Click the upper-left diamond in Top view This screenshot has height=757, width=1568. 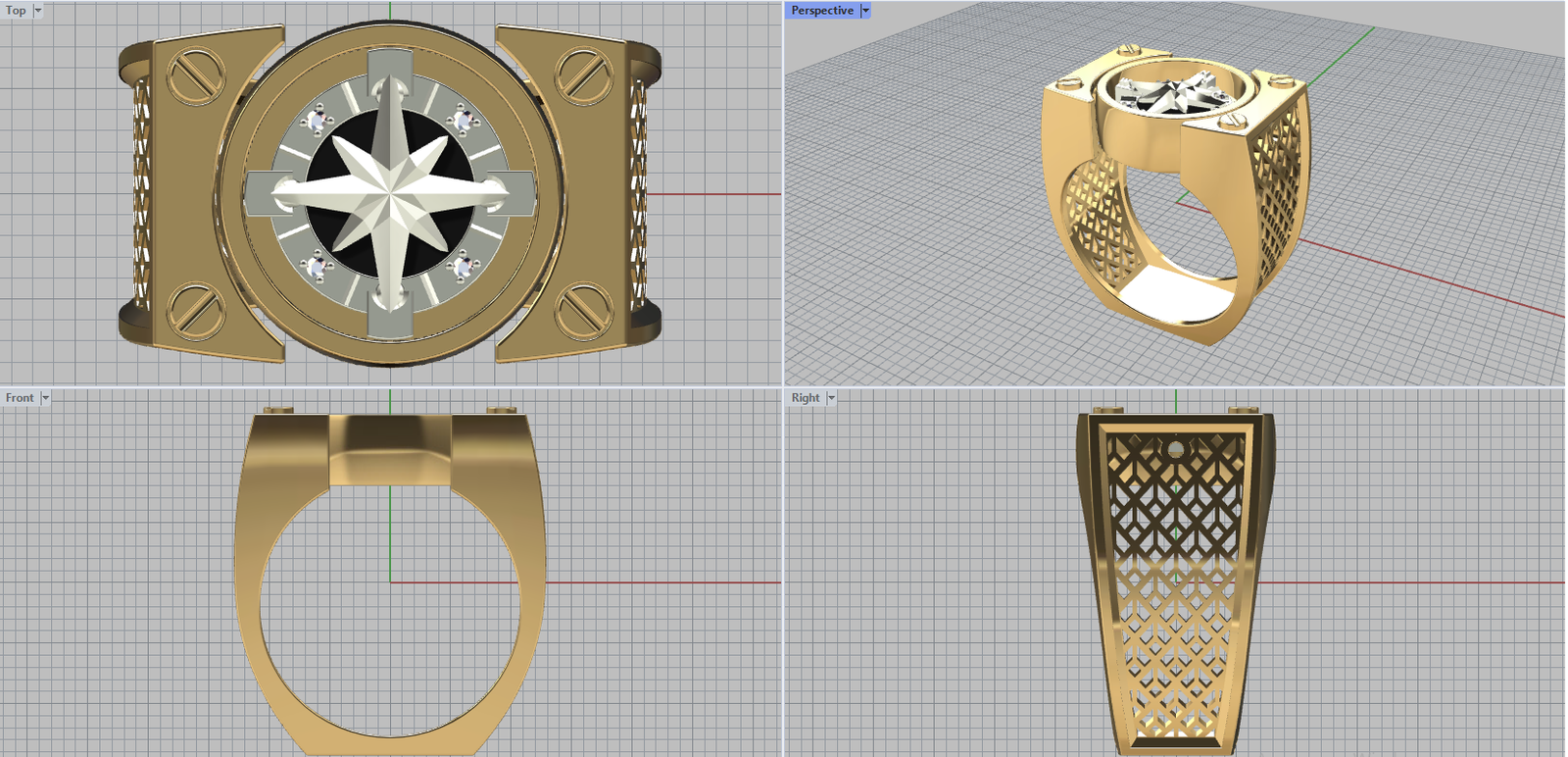click(x=316, y=121)
